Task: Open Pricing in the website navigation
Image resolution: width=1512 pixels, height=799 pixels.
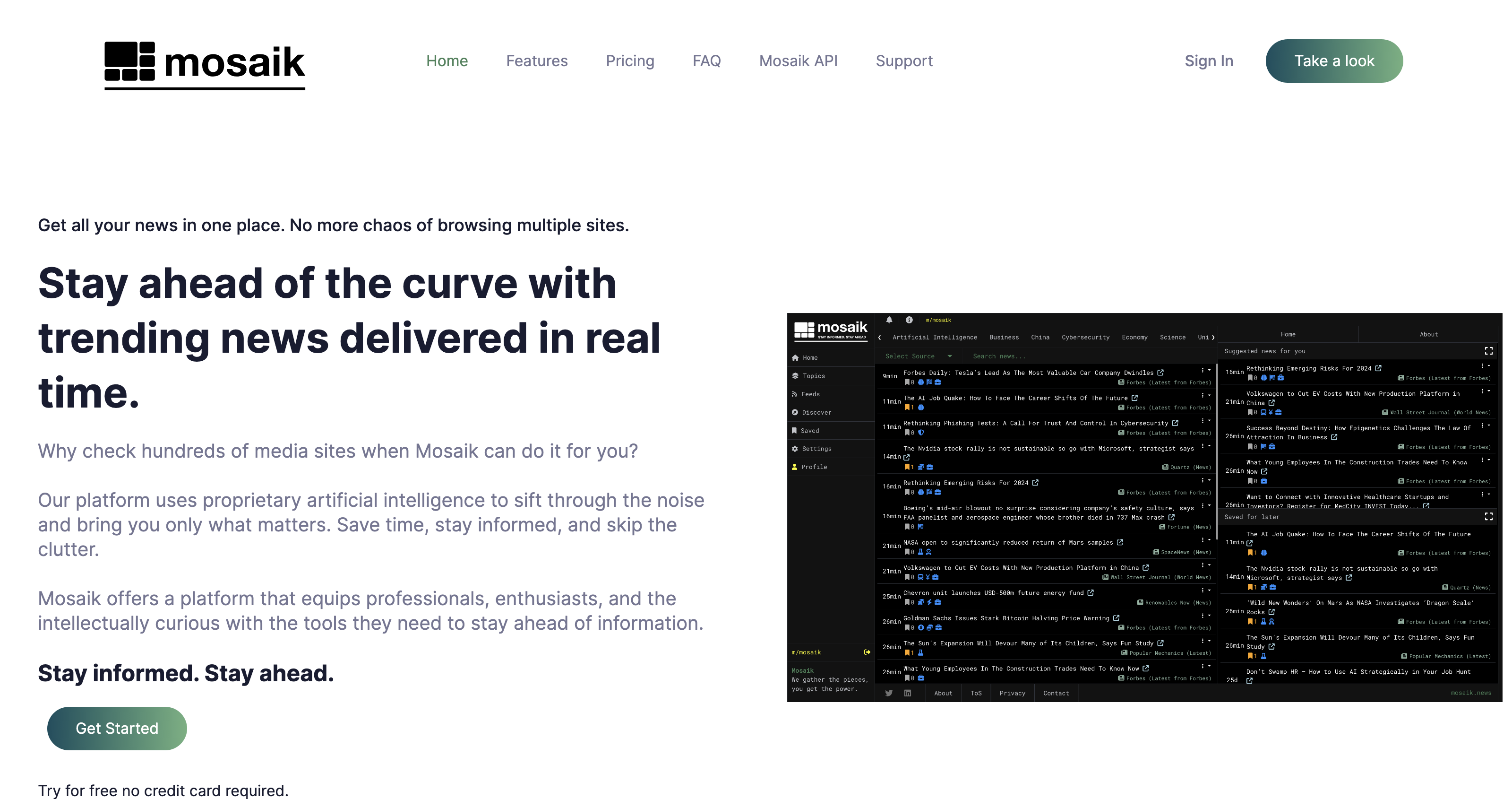Action: (630, 61)
